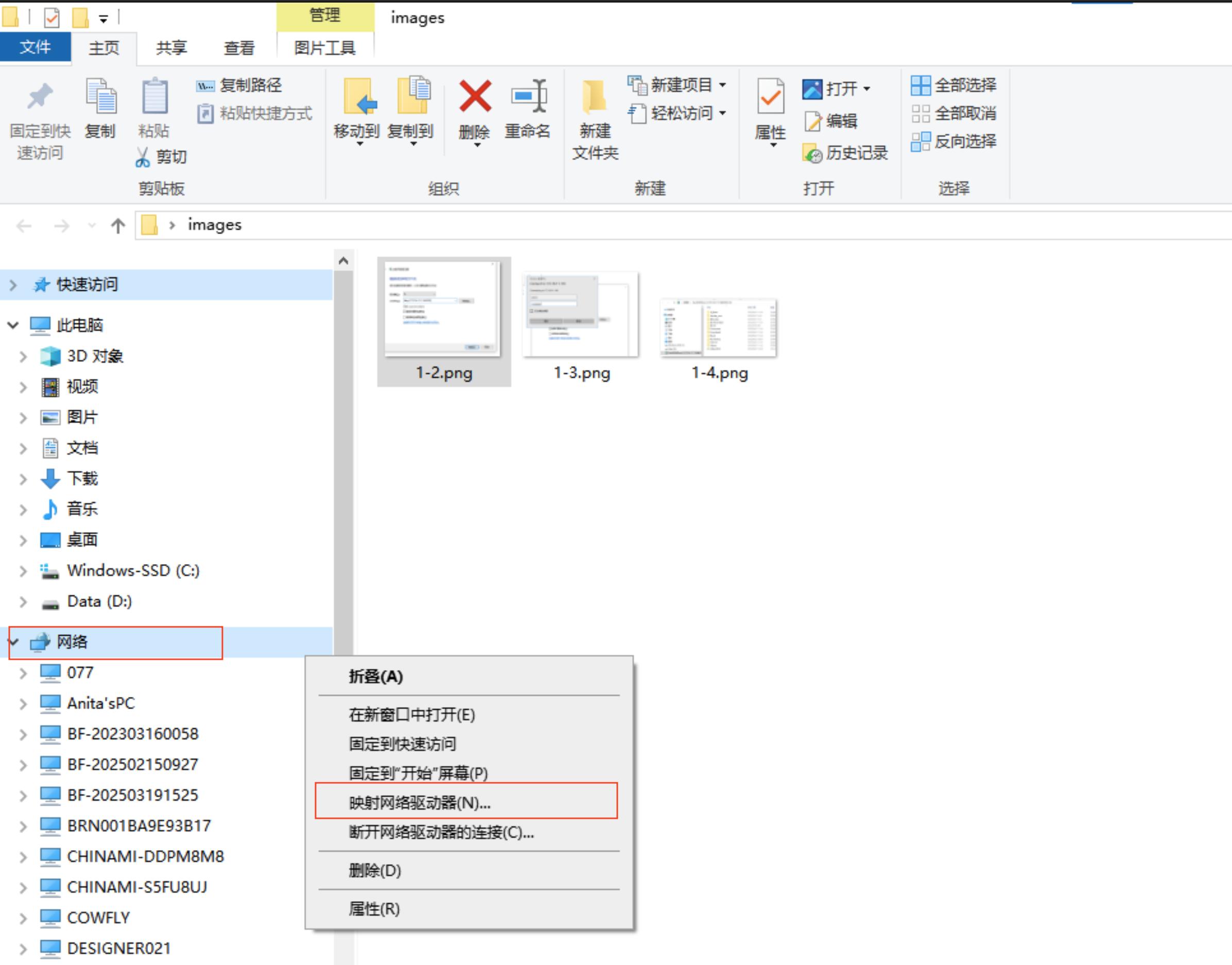Screen dimensions: 1232x965
Task: Click the sidebar scrollbar up arrow
Action: click(343, 260)
